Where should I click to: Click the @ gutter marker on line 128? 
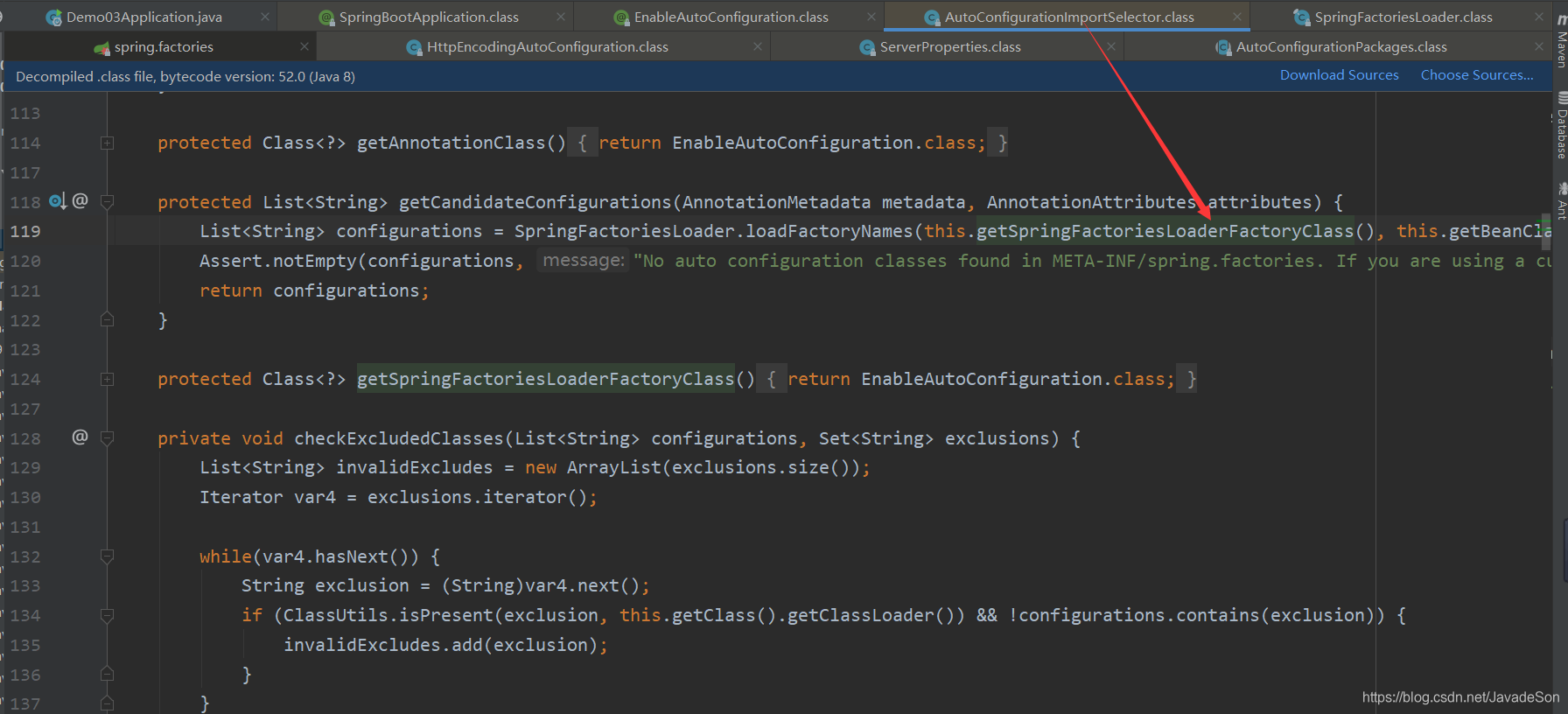pyautogui.click(x=80, y=437)
